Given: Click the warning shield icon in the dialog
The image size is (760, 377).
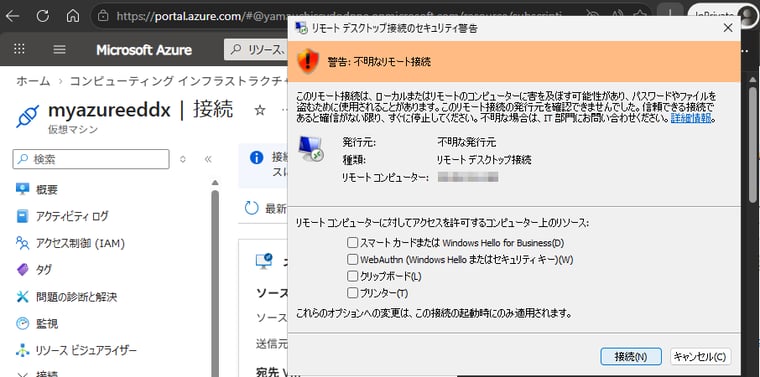Looking at the screenshot, I should 308,61.
